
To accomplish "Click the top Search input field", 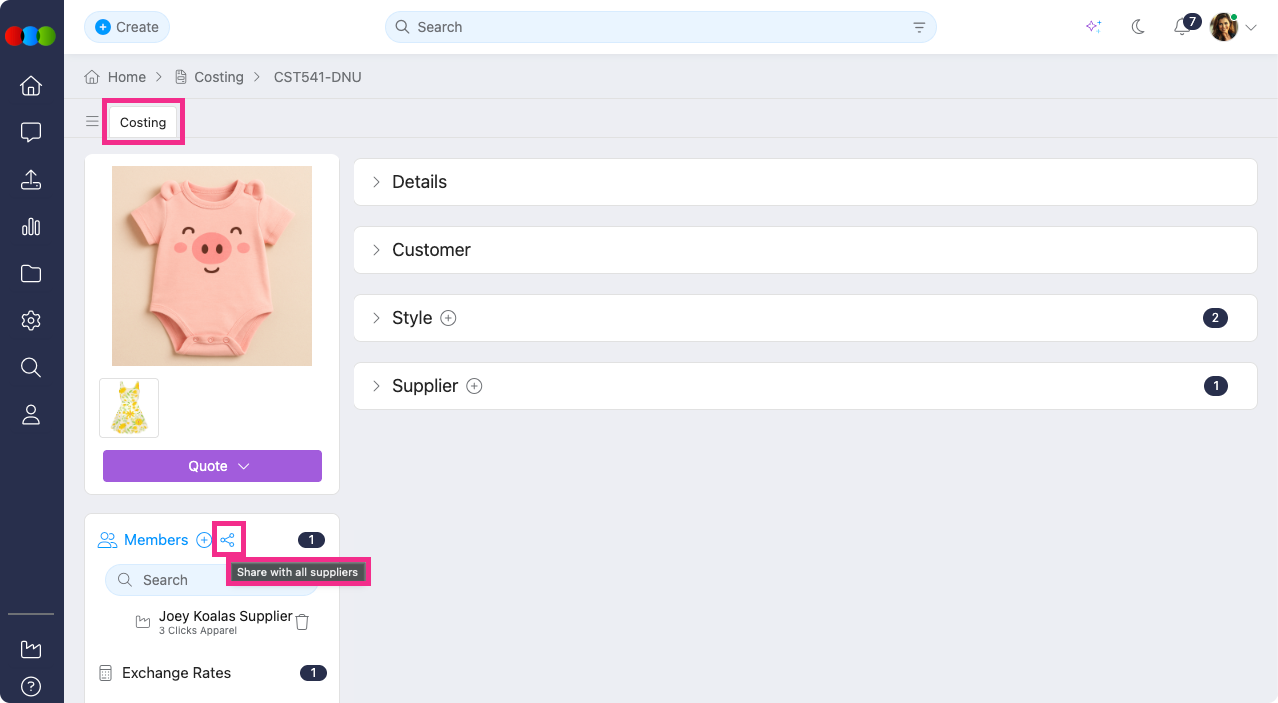I will [x=661, y=27].
